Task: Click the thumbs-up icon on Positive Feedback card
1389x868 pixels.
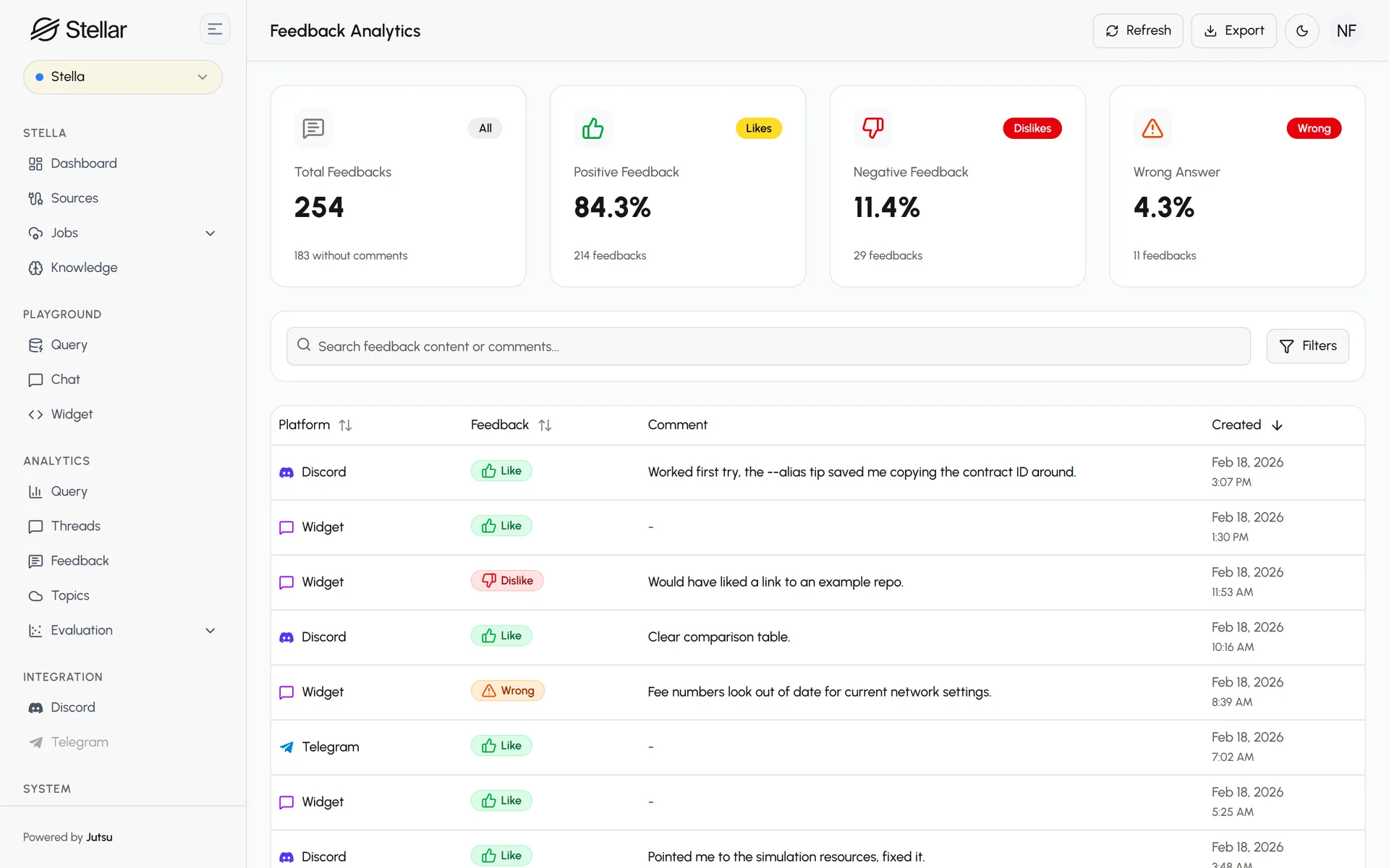Action: (x=592, y=128)
